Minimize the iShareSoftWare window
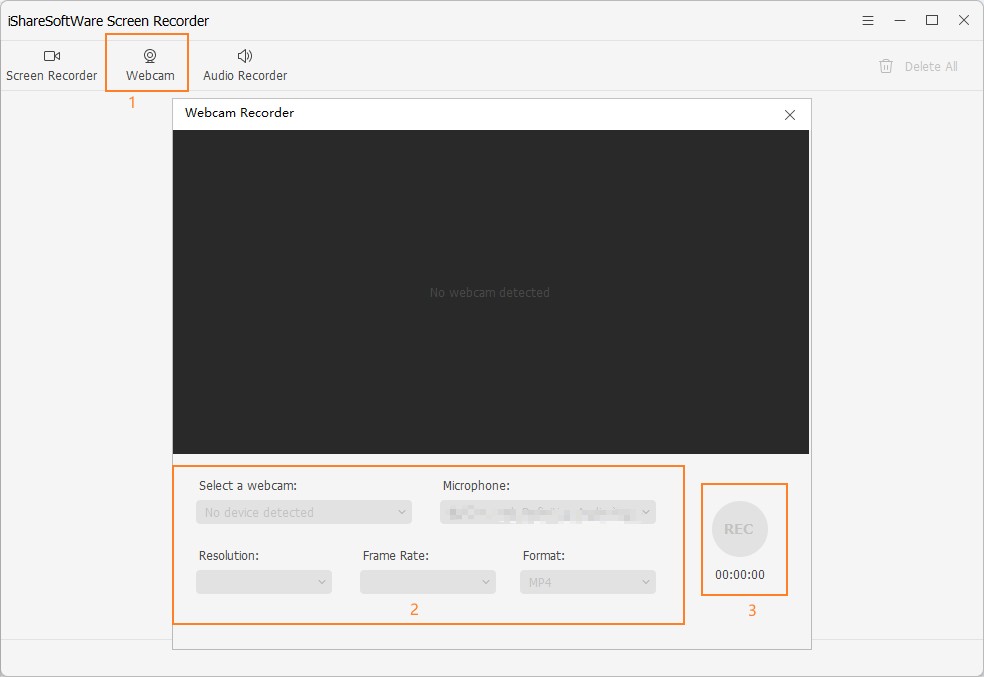984x677 pixels. click(x=900, y=20)
